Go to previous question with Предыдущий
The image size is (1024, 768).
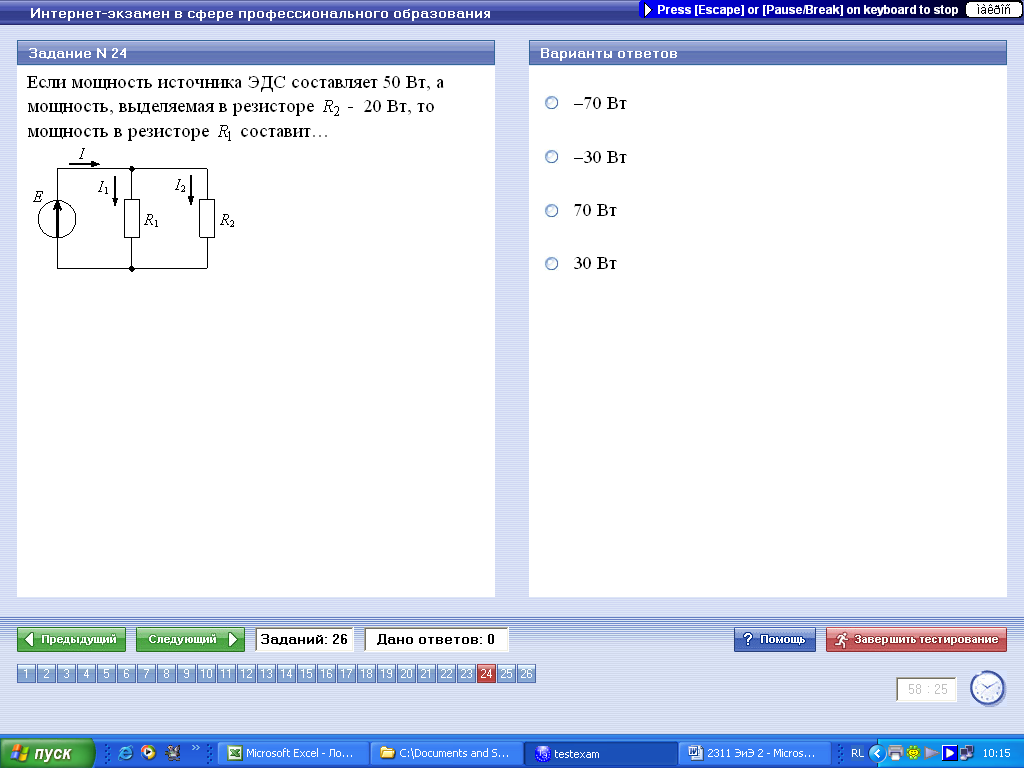click(71, 639)
